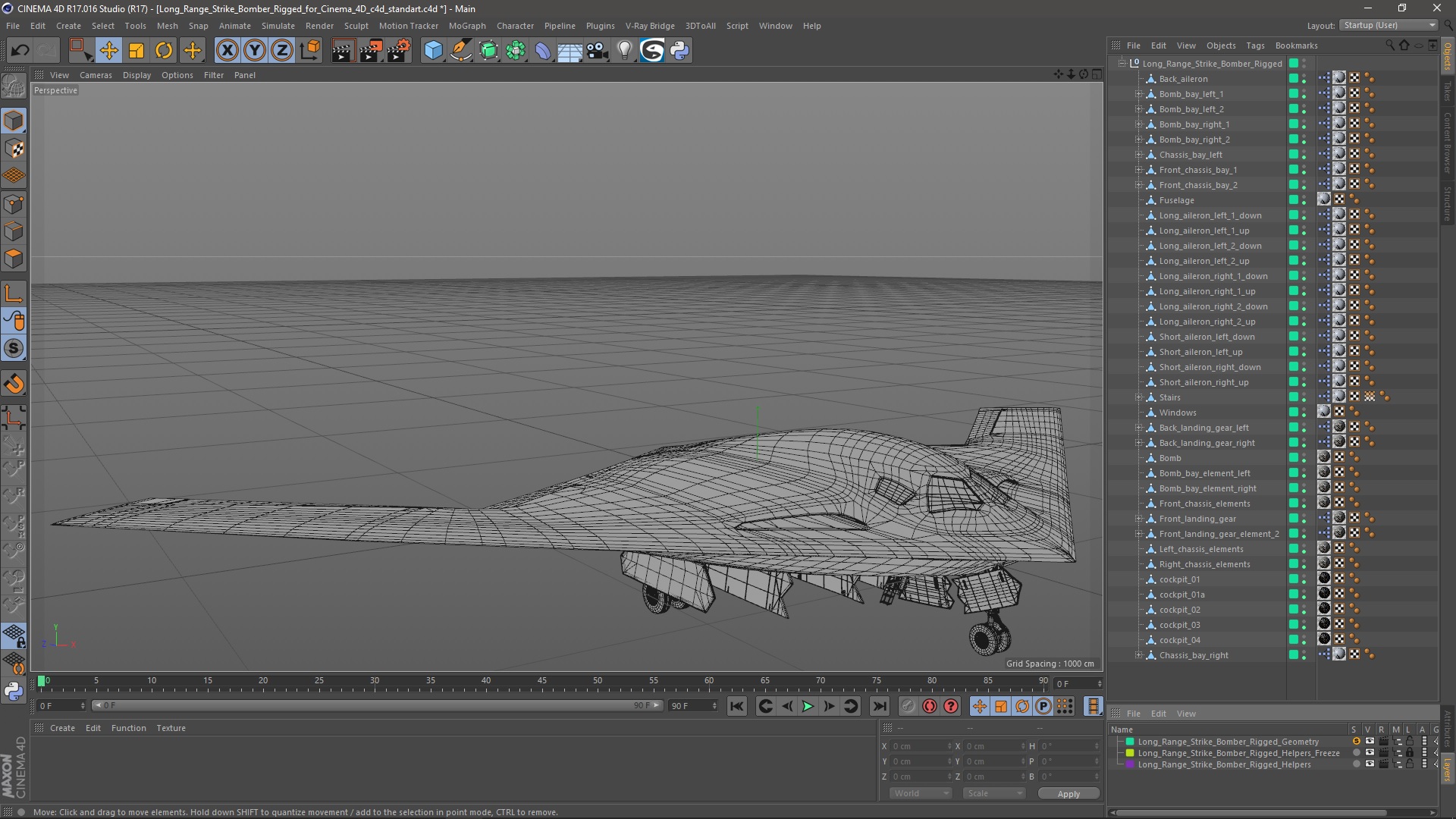Switch to the Layers side tab
The height and width of the screenshot is (819, 1456).
tap(1447, 769)
